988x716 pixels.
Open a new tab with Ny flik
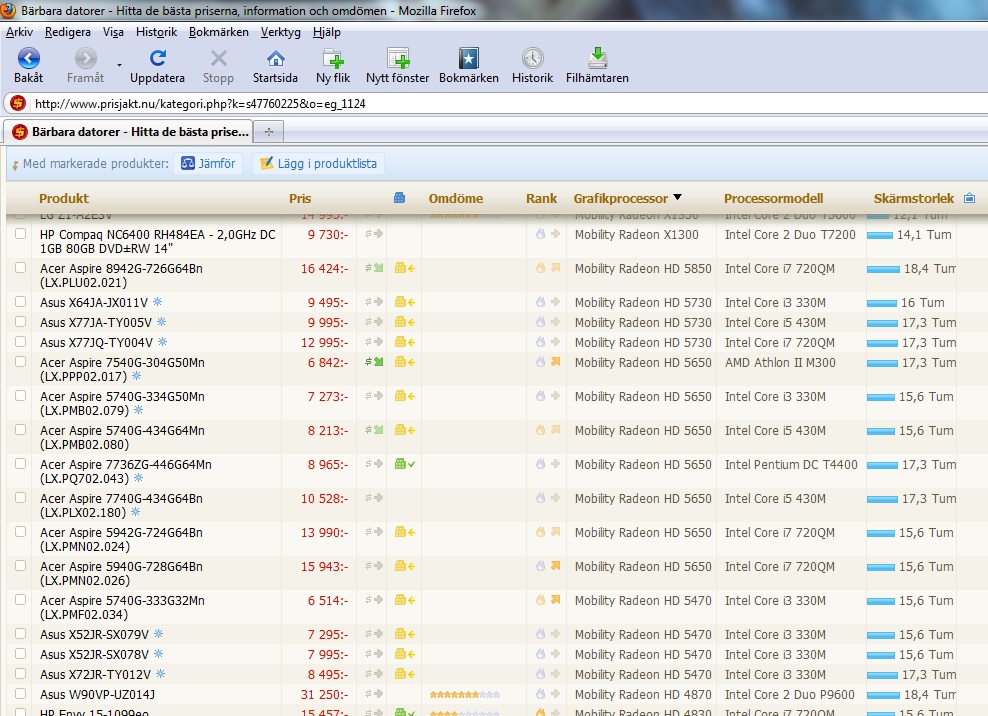(x=333, y=66)
